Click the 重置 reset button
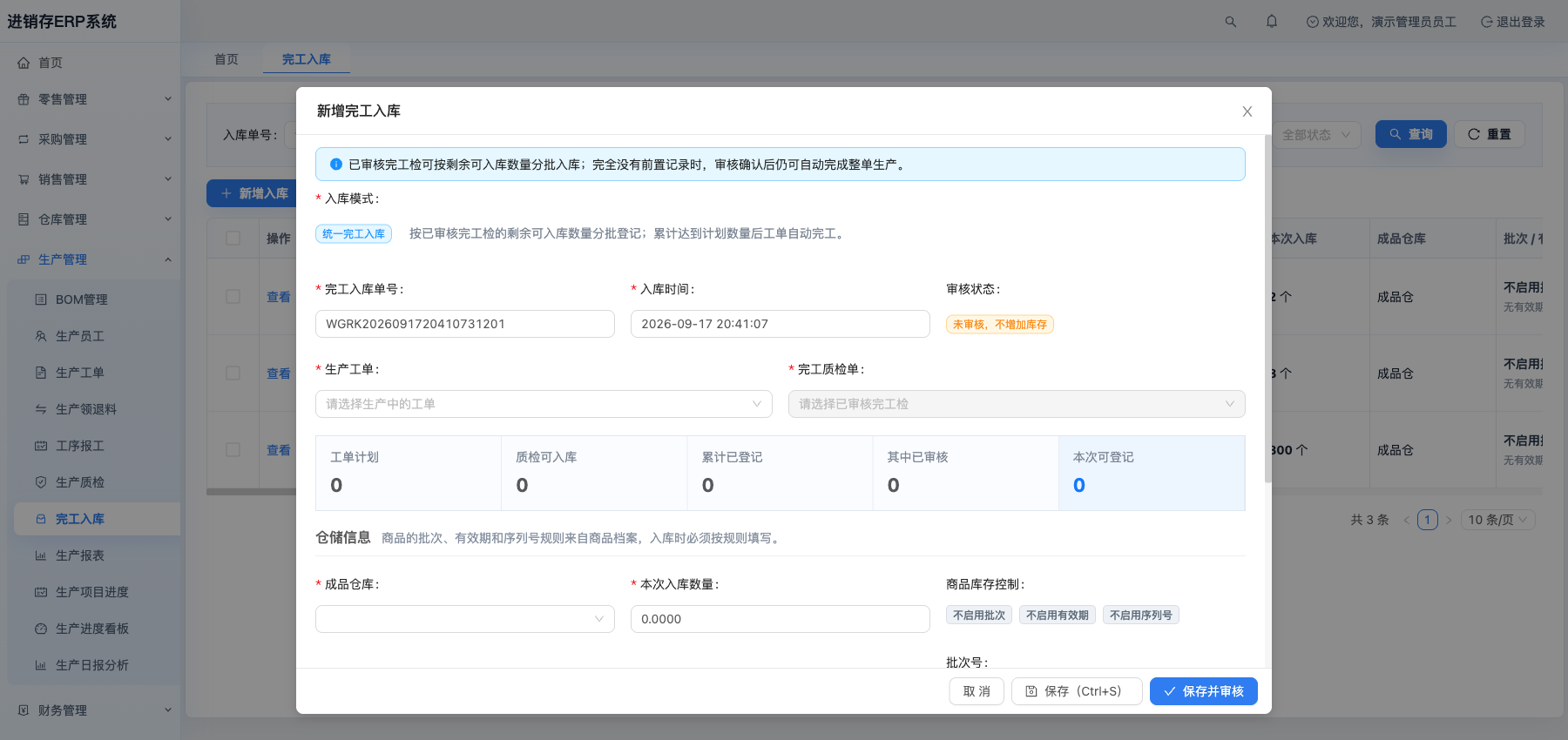 (1490, 134)
